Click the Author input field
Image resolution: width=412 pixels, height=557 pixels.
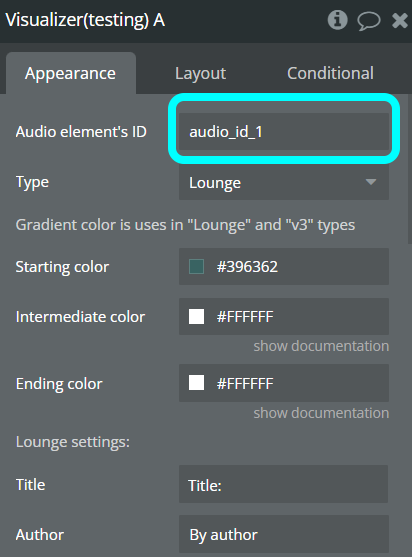point(283,534)
